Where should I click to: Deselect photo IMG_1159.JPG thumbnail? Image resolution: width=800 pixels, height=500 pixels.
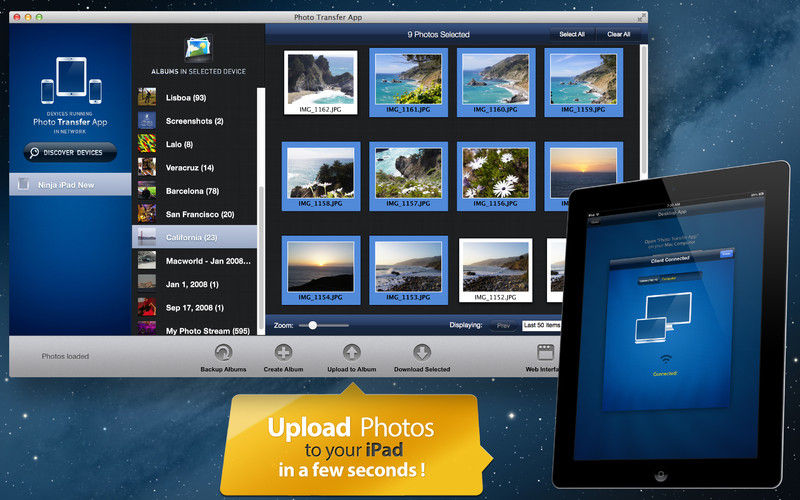(583, 82)
